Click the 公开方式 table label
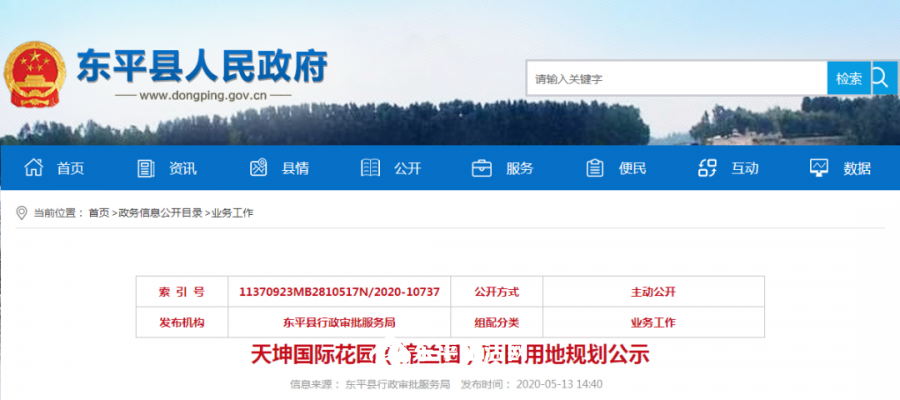Screen dimensions: 900x400 point(496,292)
